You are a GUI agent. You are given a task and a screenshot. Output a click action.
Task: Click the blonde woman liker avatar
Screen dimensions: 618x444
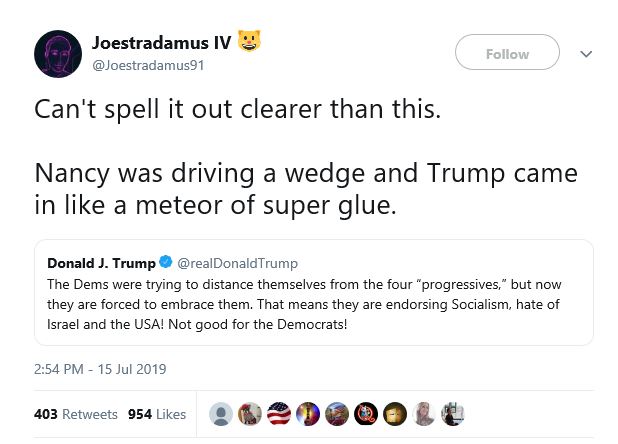pos(424,414)
